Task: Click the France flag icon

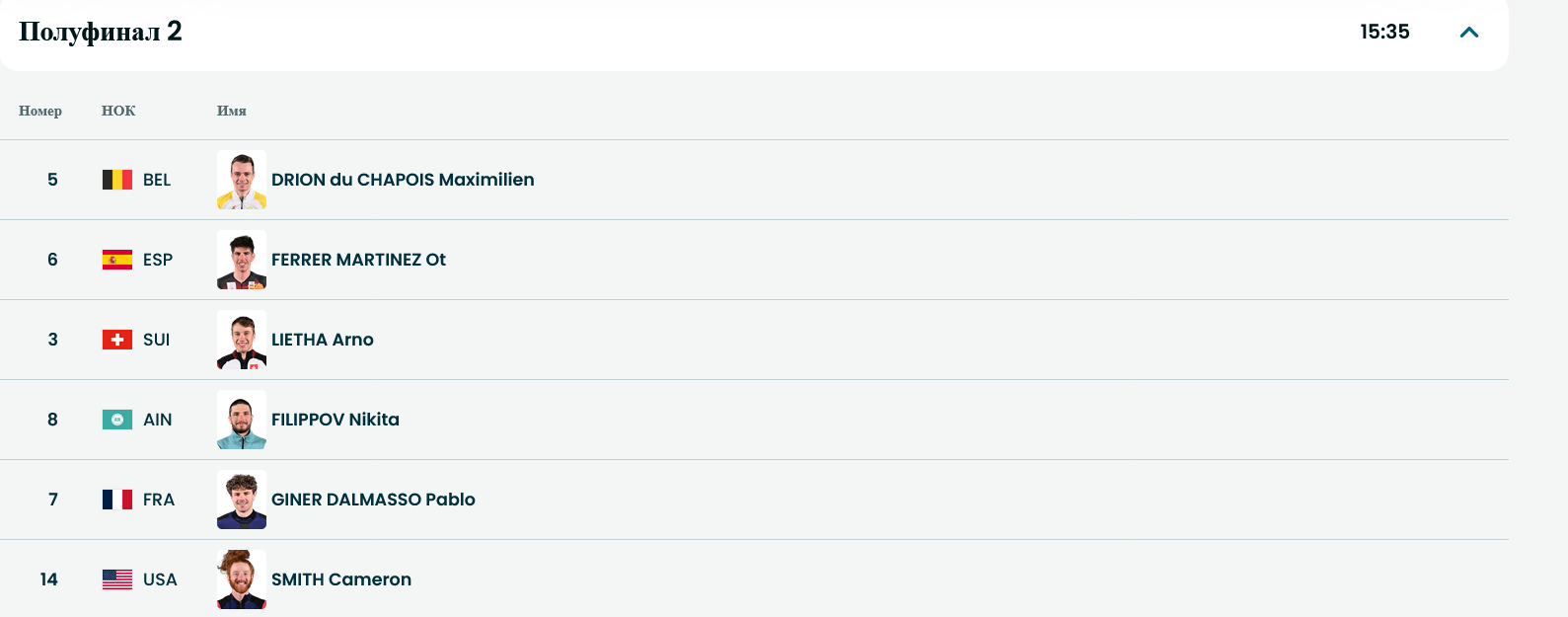Action: [x=117, y=500]
